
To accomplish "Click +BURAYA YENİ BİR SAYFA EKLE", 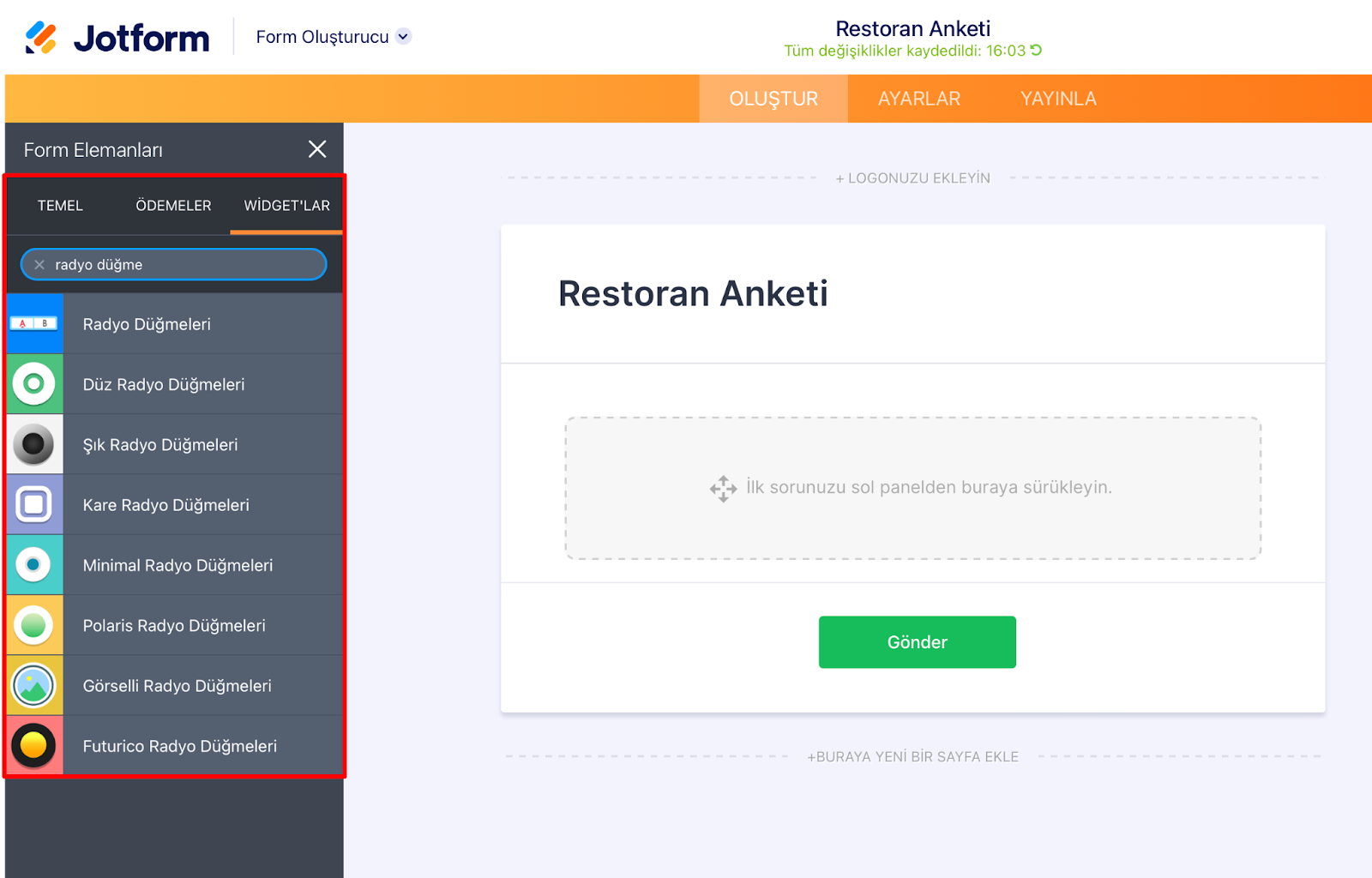I will 913,757.
